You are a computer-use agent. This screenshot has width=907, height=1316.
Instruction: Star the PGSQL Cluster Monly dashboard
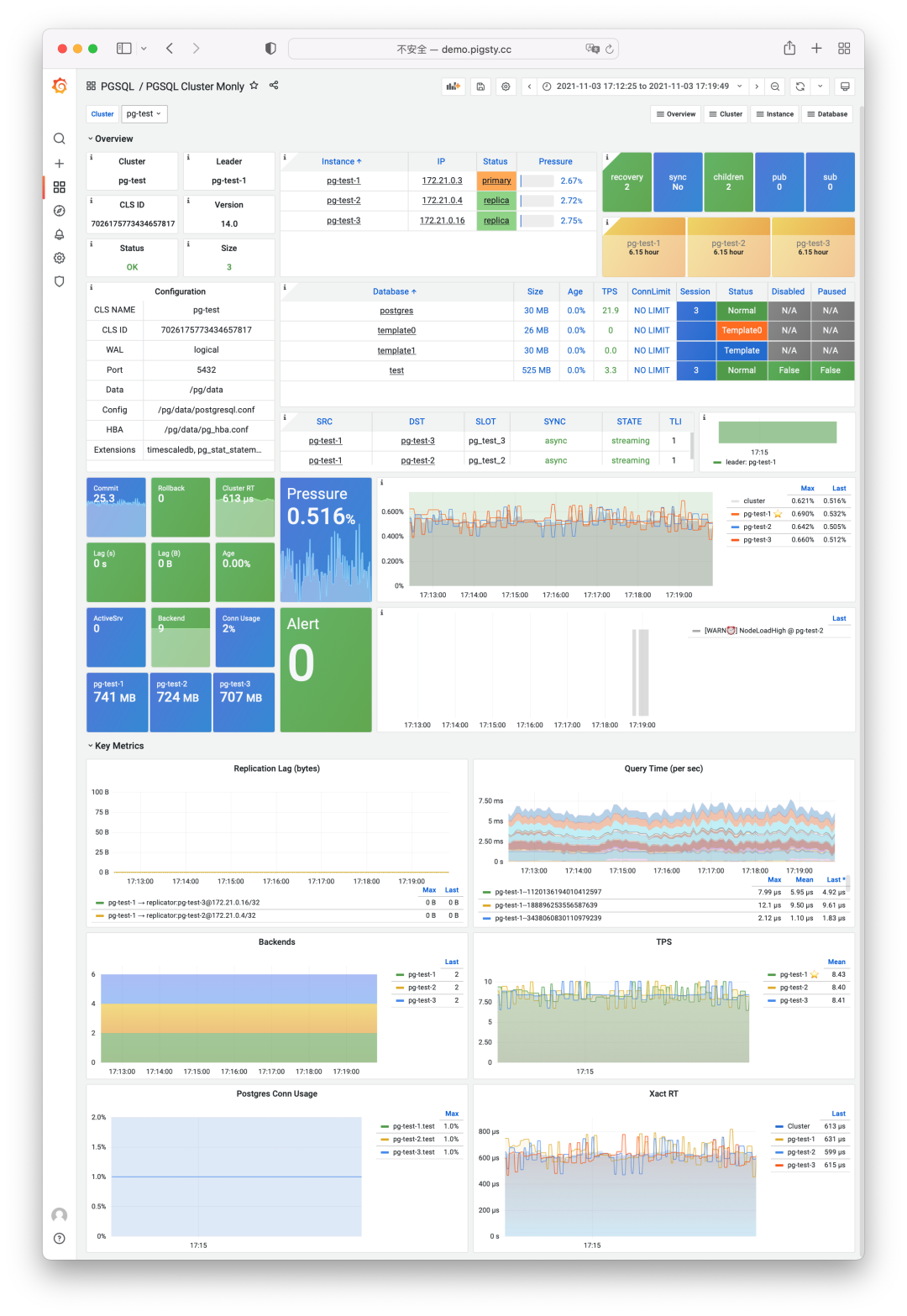pos(254,86)
